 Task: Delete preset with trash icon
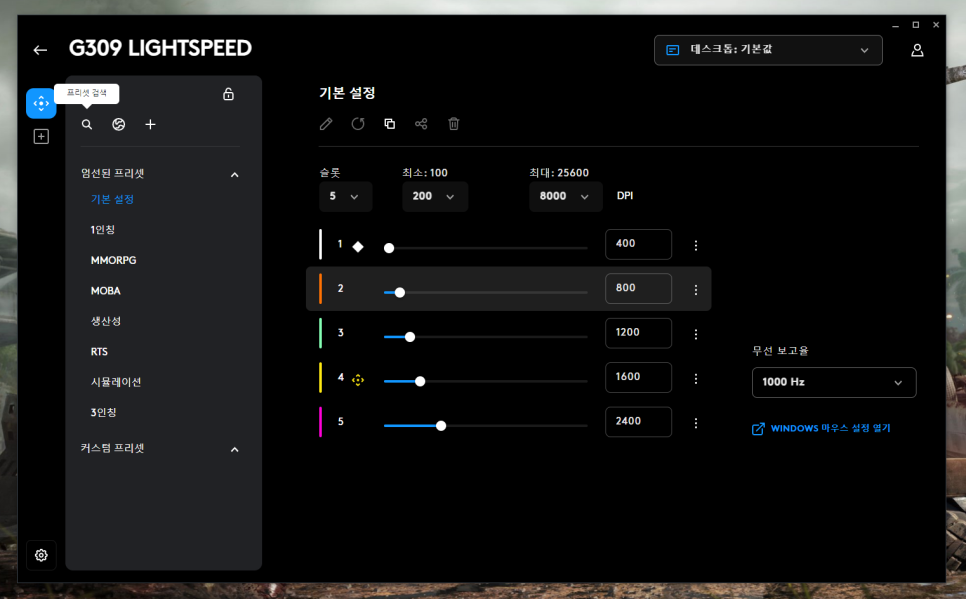pyautogui.click(x=454, y=124)
